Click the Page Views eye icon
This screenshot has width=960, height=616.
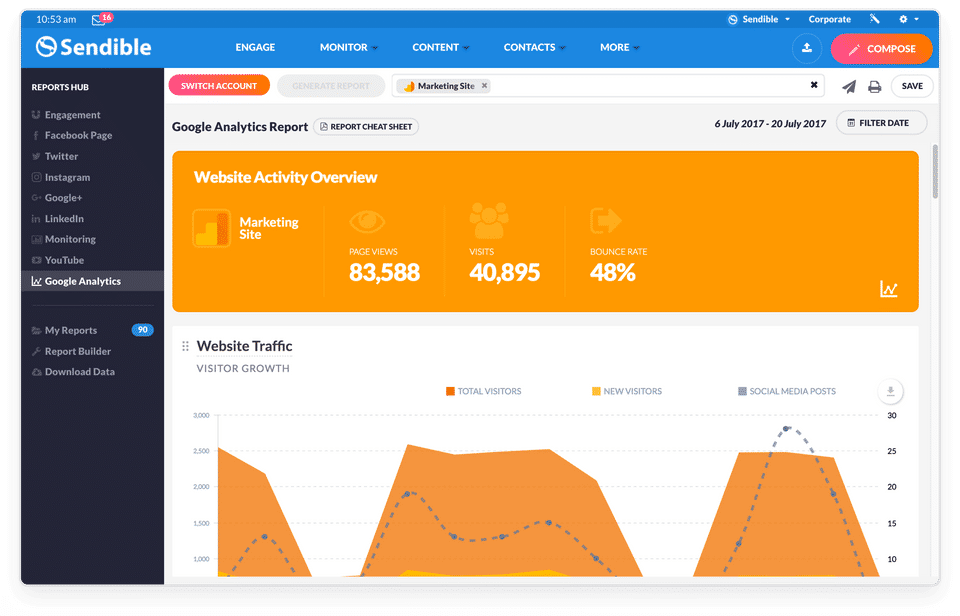(x=367, y=221)
